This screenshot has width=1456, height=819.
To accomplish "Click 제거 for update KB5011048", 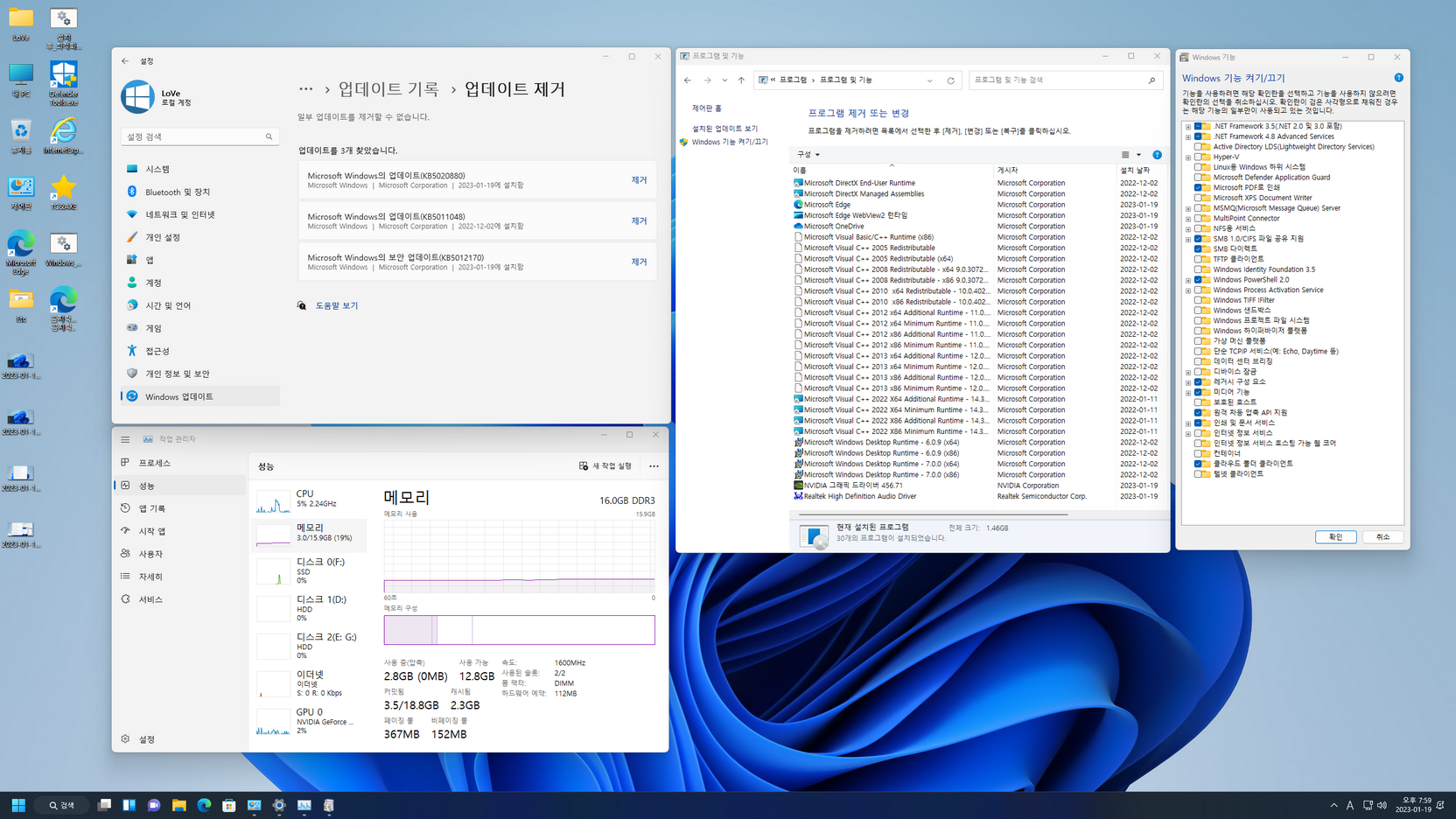I will [639, 221].
